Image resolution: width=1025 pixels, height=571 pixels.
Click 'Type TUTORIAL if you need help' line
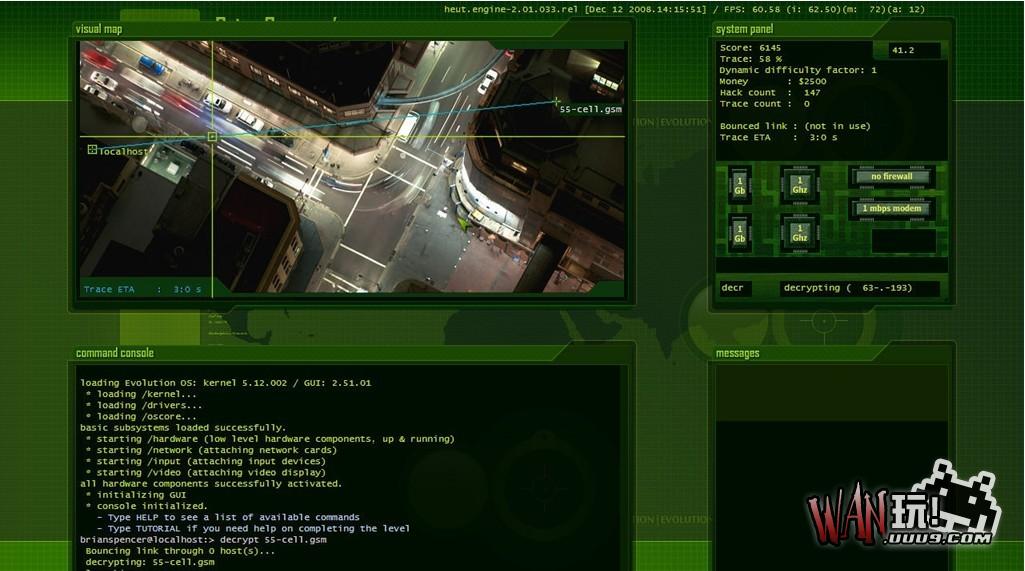tap(253, 528)
